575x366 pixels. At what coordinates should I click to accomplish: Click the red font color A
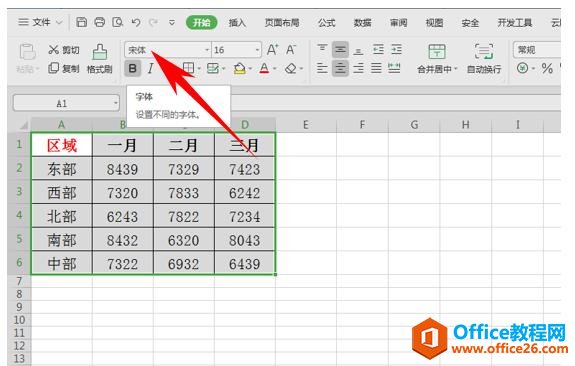click(x=264, y=68)
